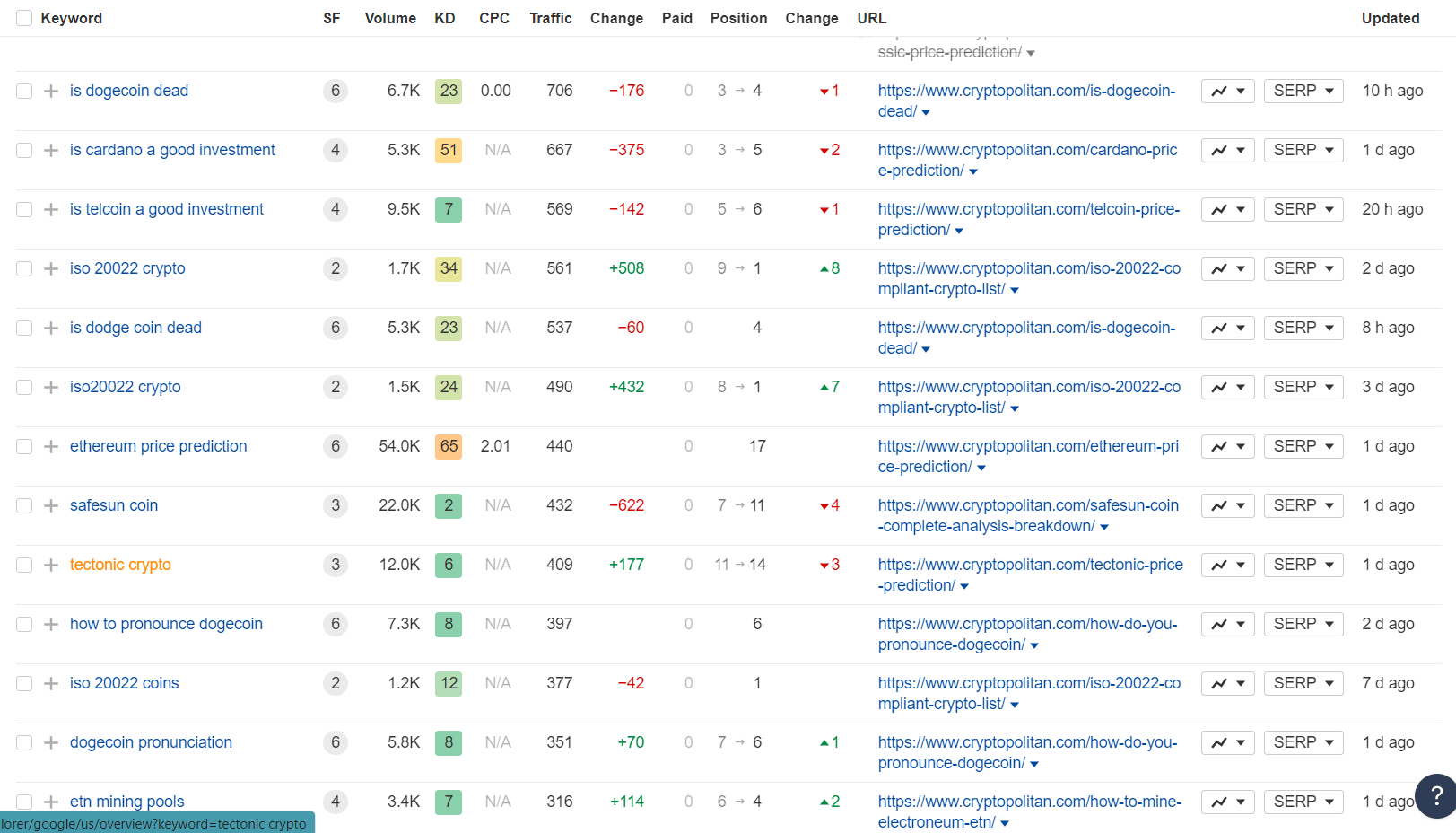Select checkbox for 'tectonic crypto'

point(24,565)
